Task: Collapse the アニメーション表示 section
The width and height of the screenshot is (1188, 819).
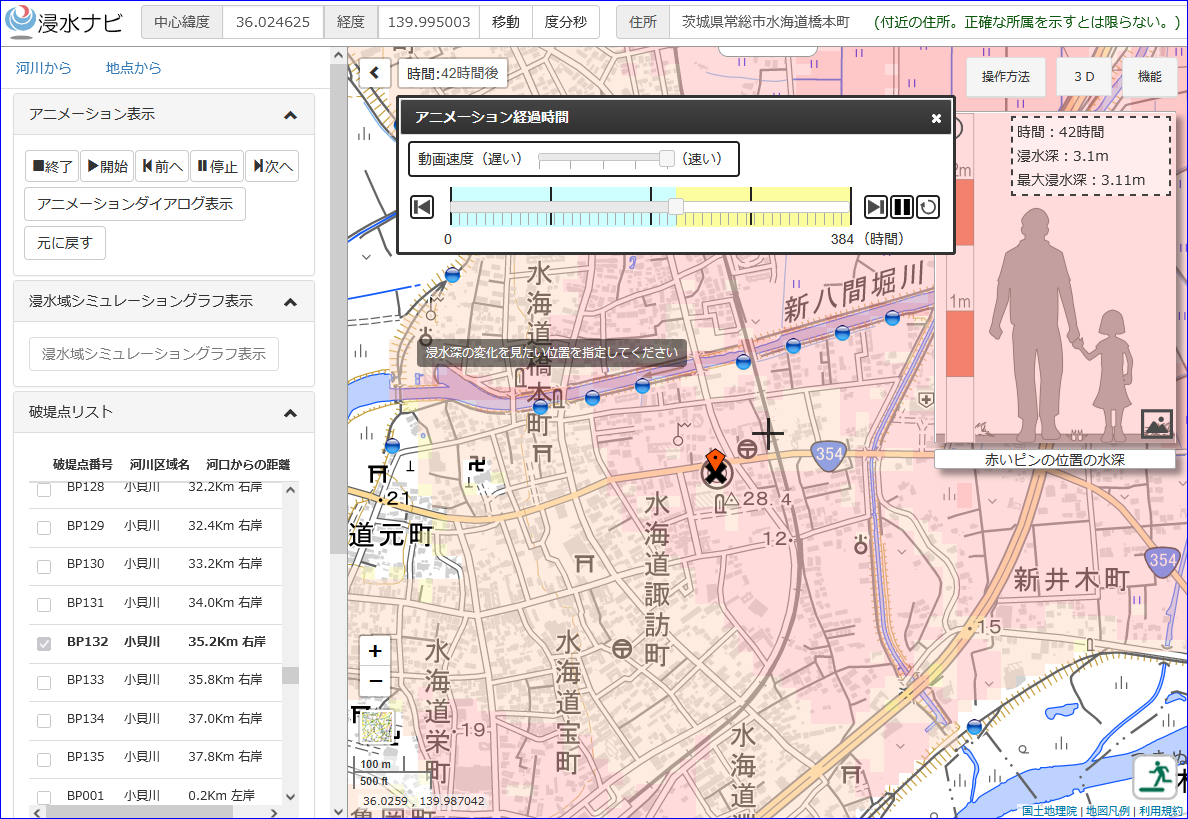Action: point(290,115)
